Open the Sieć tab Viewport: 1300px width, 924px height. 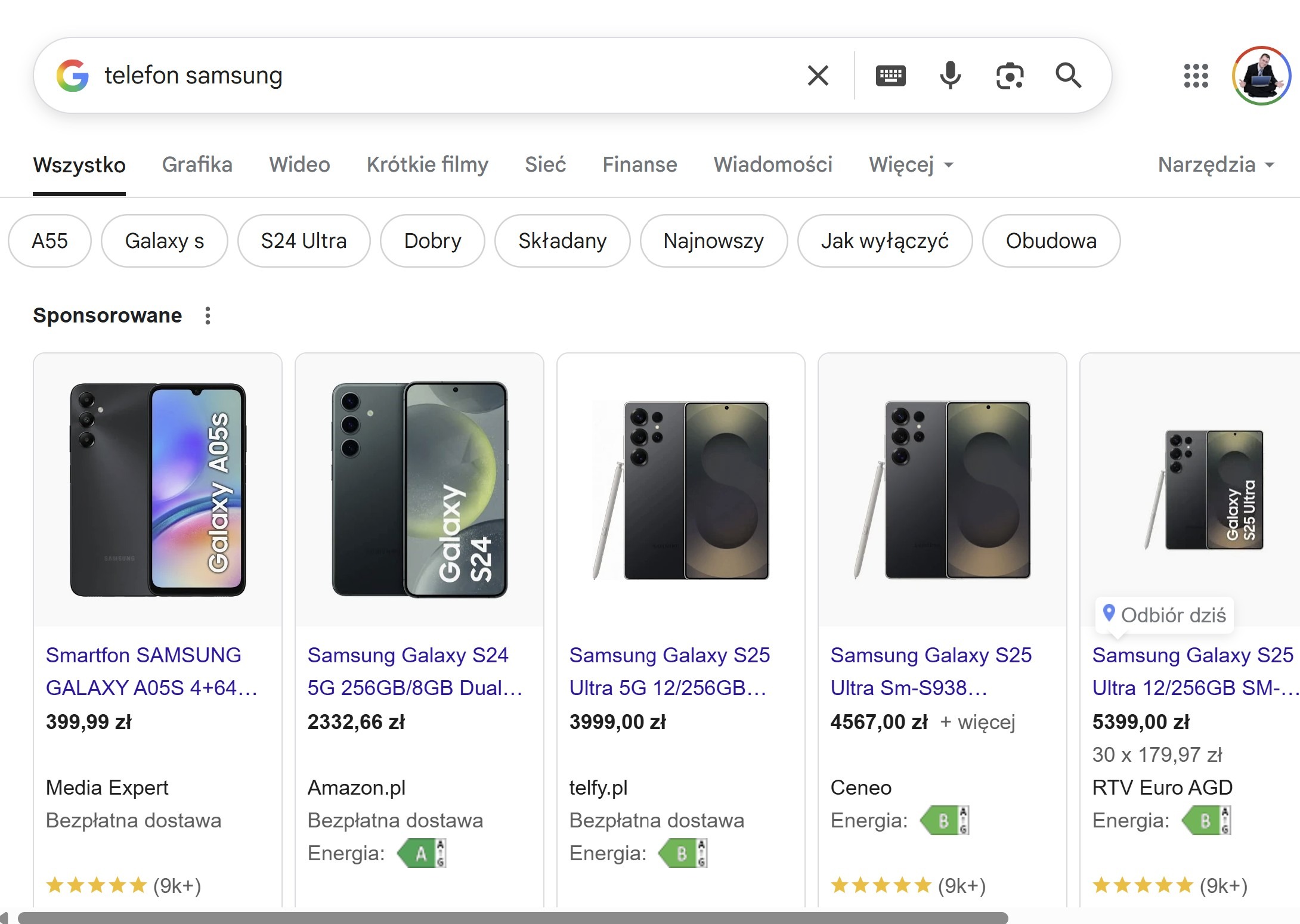pos(546,165)
